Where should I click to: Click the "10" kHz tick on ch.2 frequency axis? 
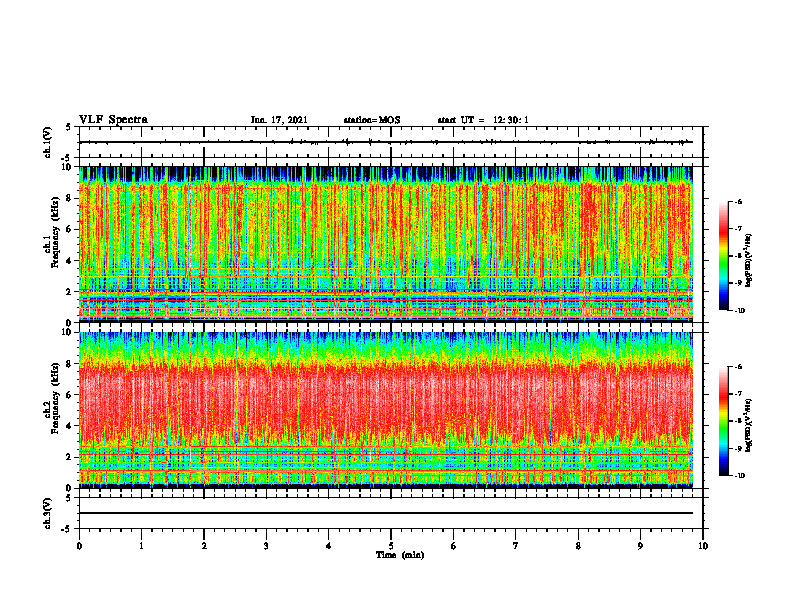(68, 332)
